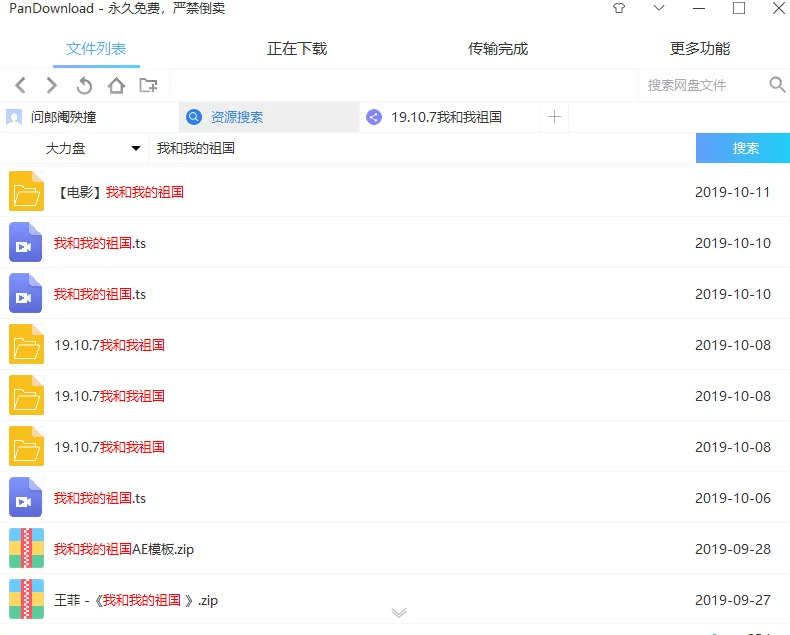
Task: Click the blue 搜索 button
Action: (743, 148)
